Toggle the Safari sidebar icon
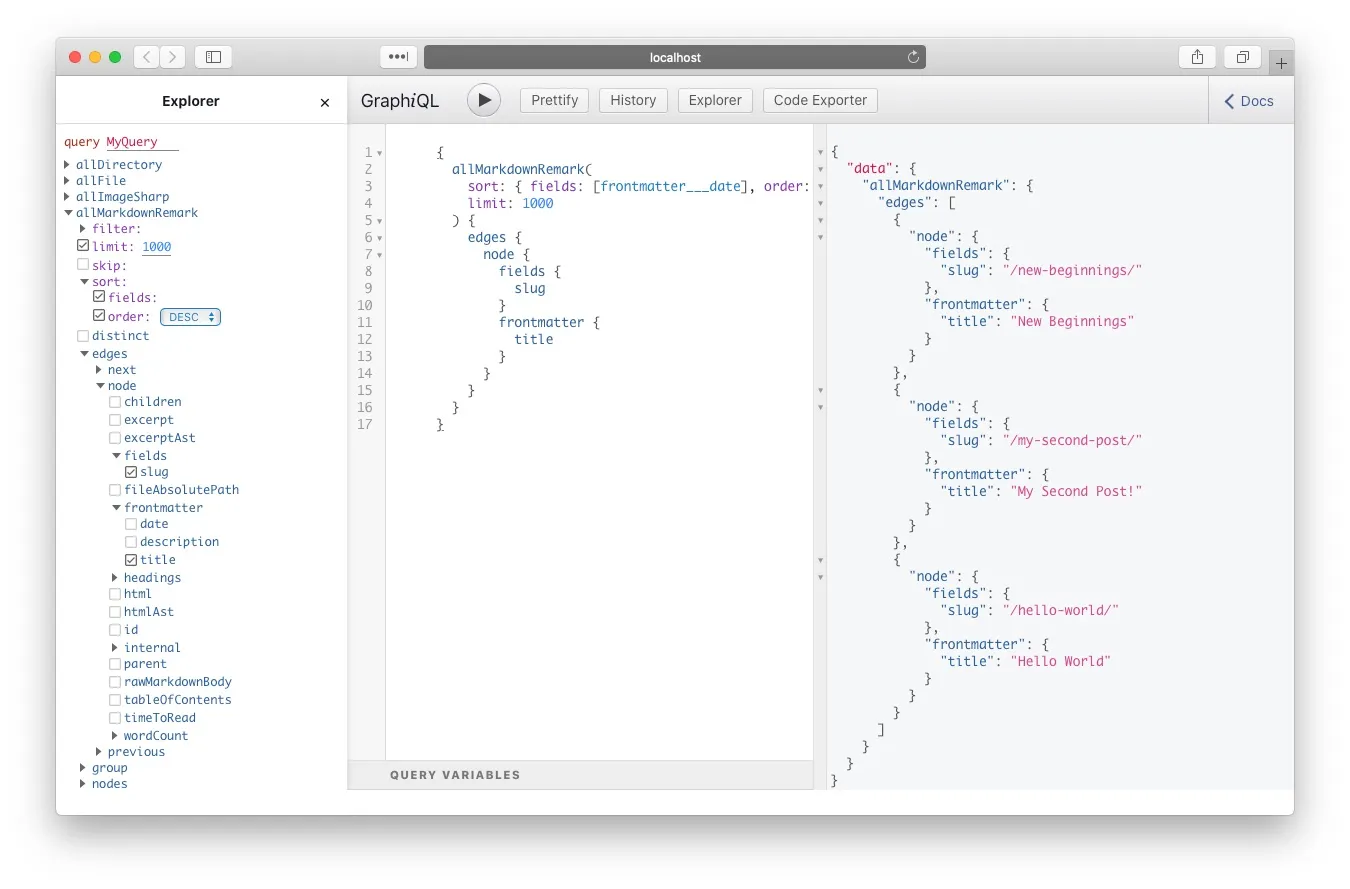 point(213,57)
